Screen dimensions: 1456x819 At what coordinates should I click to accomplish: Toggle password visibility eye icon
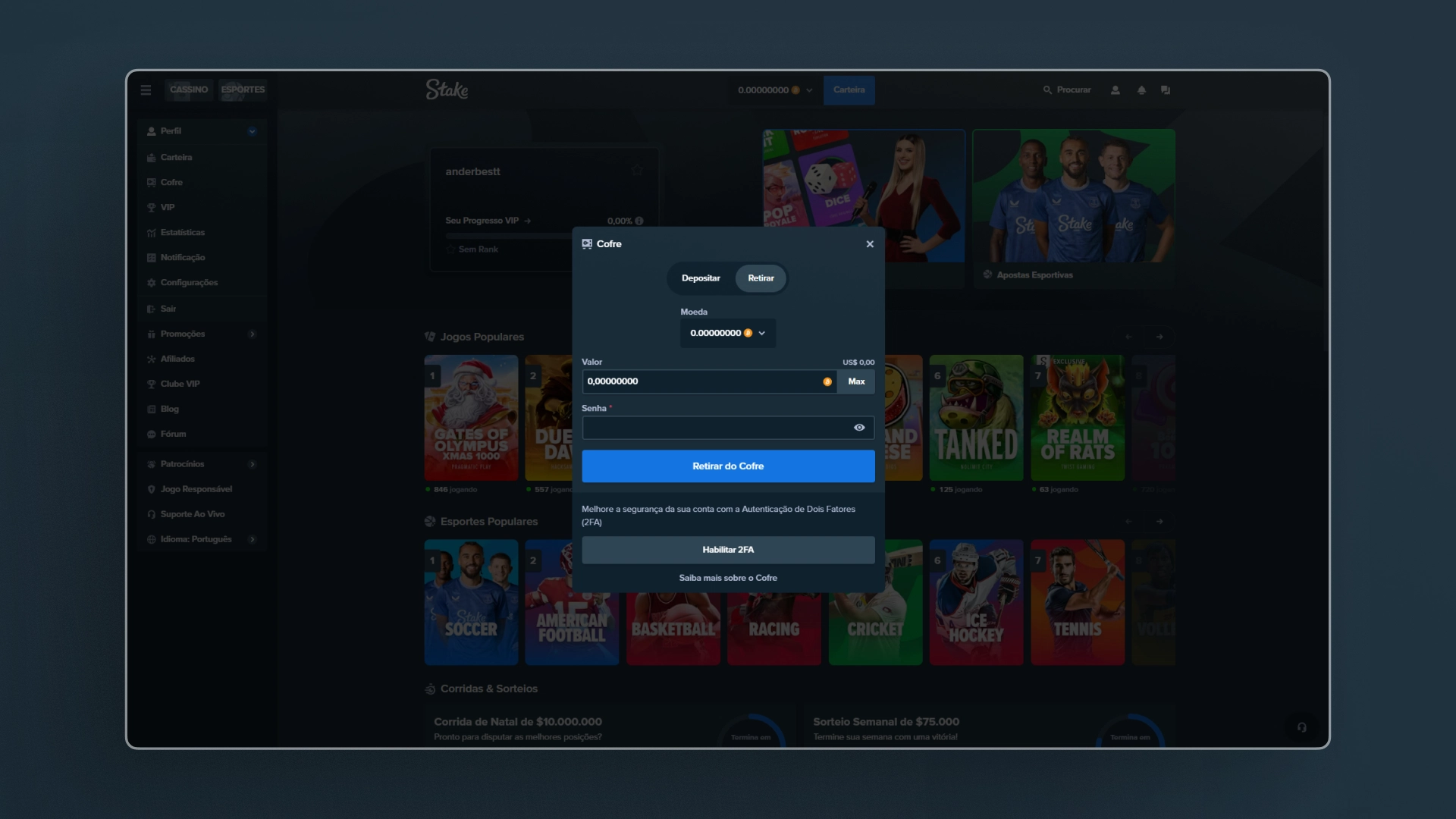pyautogui.click(x=859, y=428)
